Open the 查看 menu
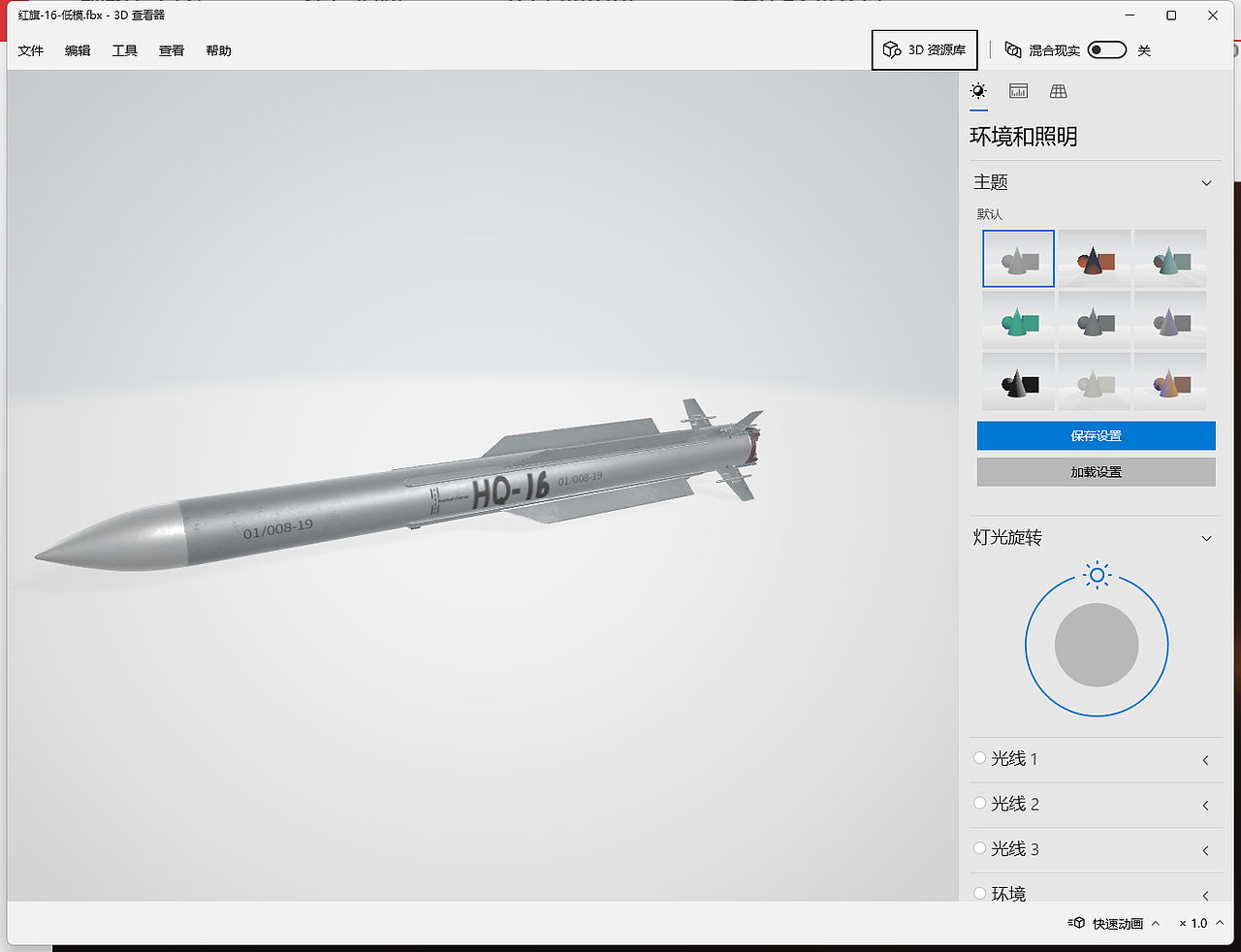 pos(172,50)
